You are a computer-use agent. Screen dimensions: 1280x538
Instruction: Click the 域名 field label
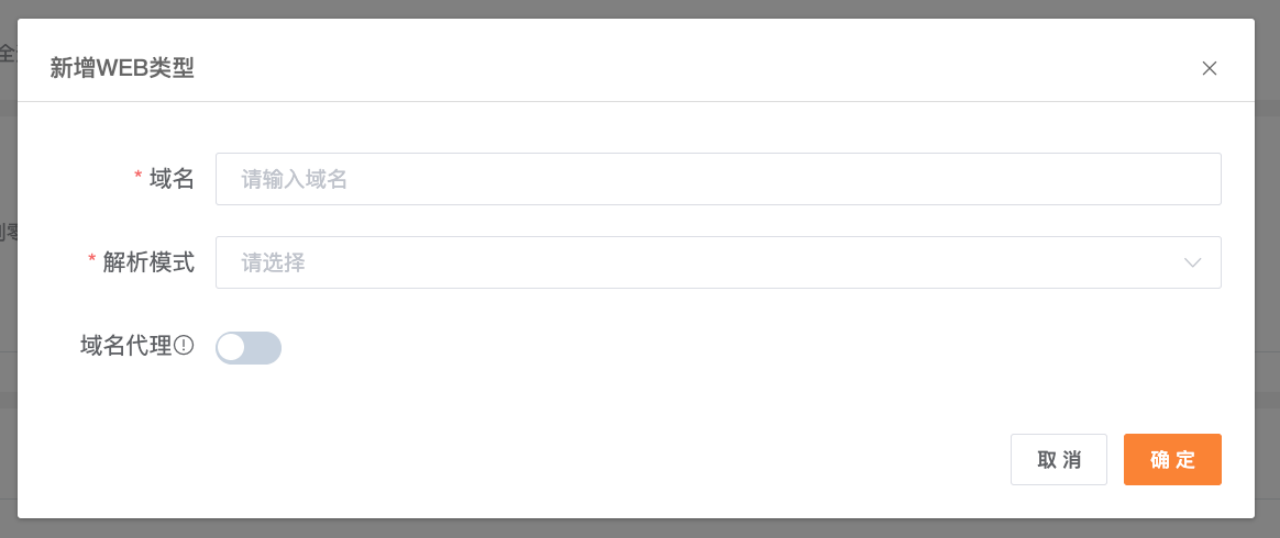click(x=172, y=178)
